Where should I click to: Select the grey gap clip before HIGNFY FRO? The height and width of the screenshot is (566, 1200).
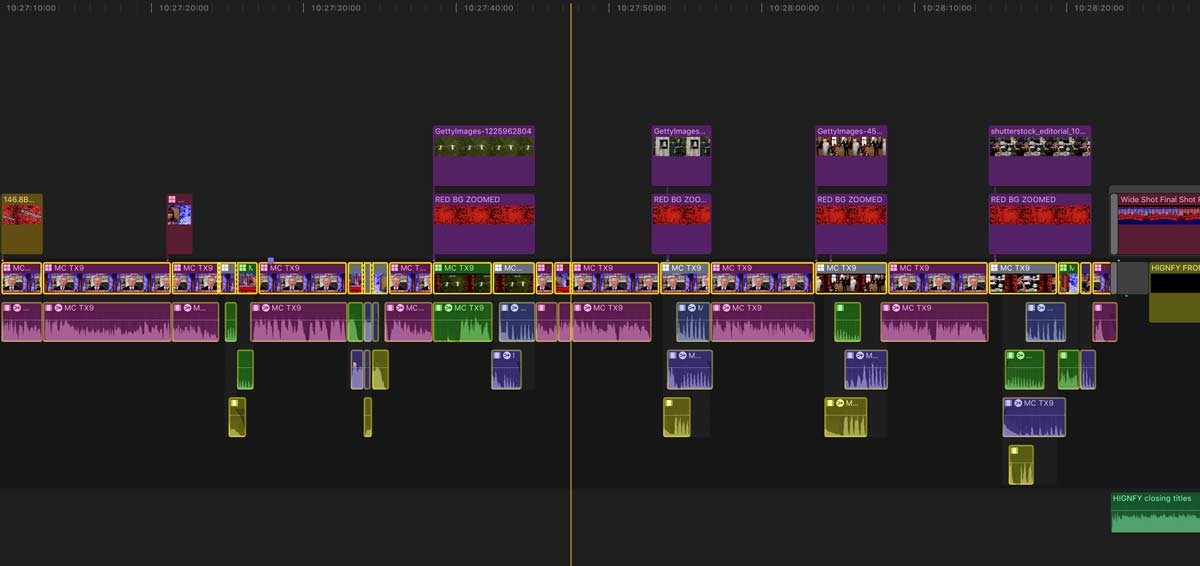[x=1132, y=278]
